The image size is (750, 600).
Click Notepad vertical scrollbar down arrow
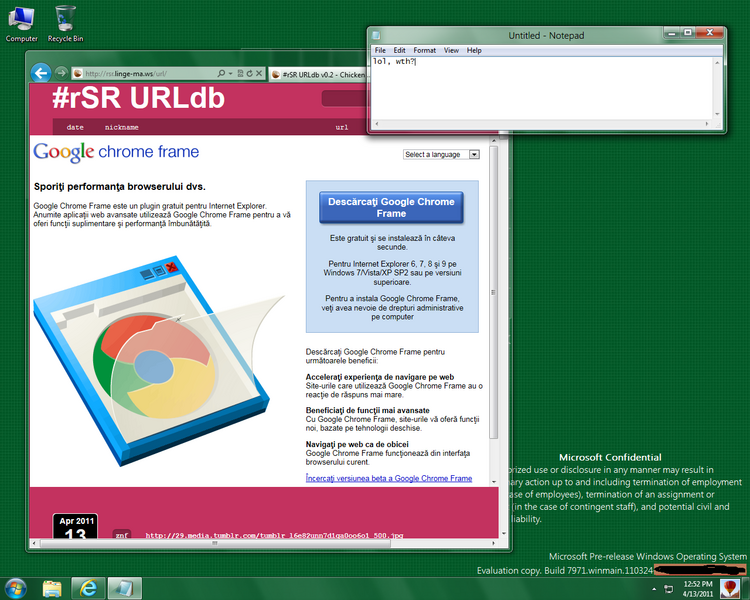pos(717,114)
